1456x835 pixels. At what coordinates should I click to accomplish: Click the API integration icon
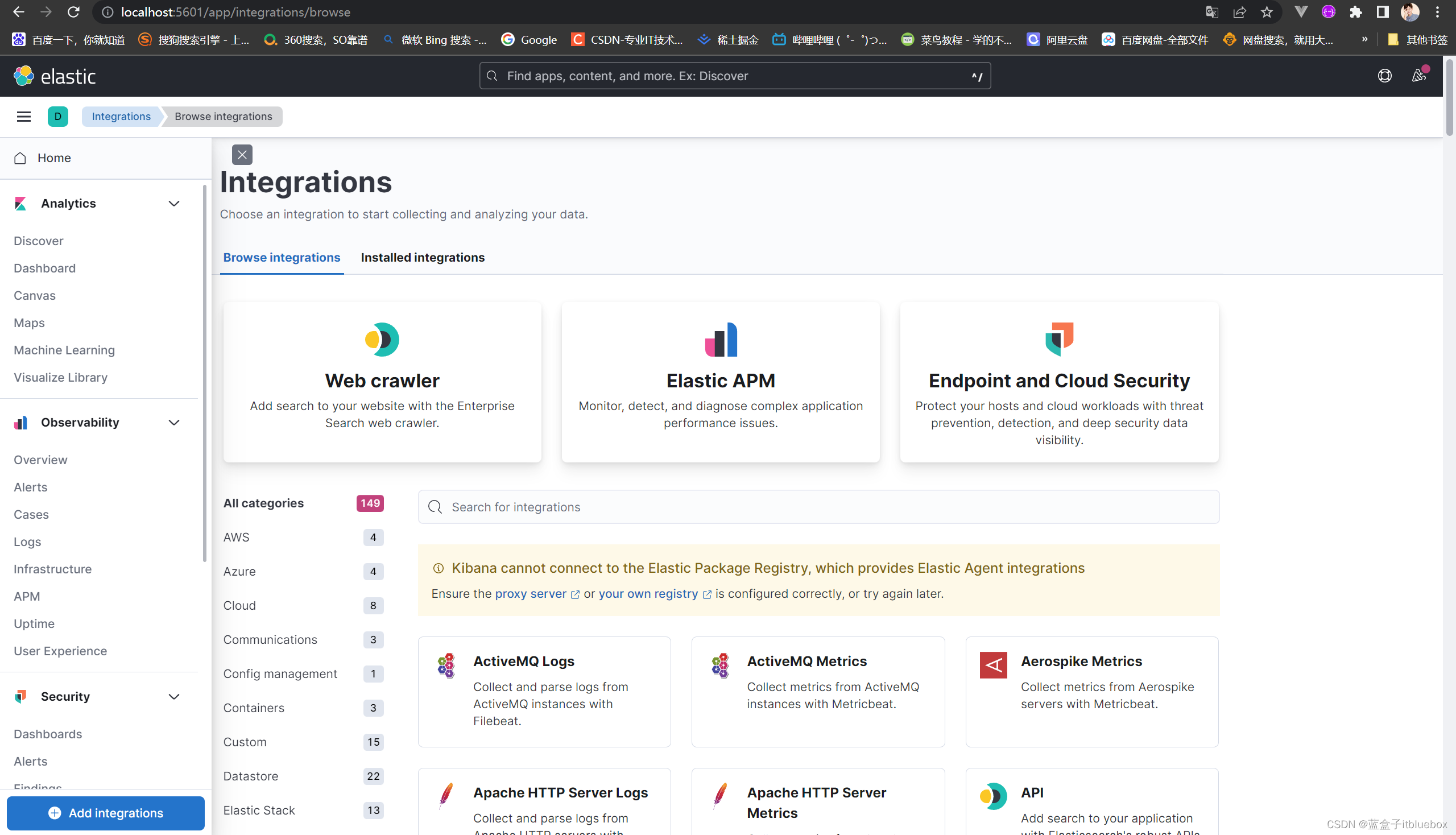point(993,796)
